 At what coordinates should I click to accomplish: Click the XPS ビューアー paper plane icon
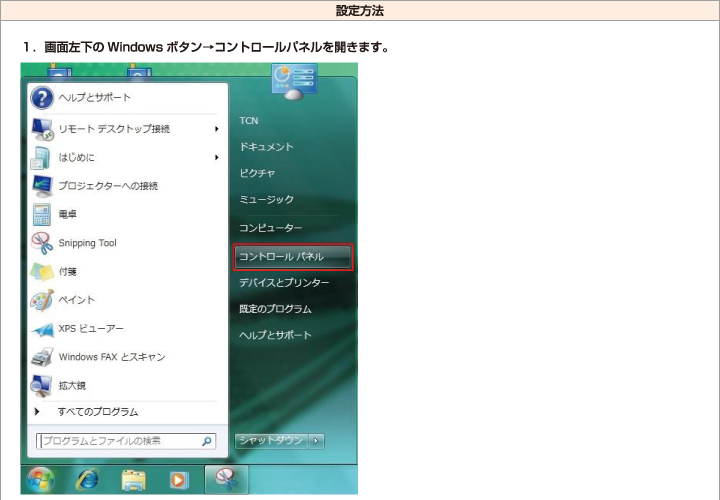point(42,329)
